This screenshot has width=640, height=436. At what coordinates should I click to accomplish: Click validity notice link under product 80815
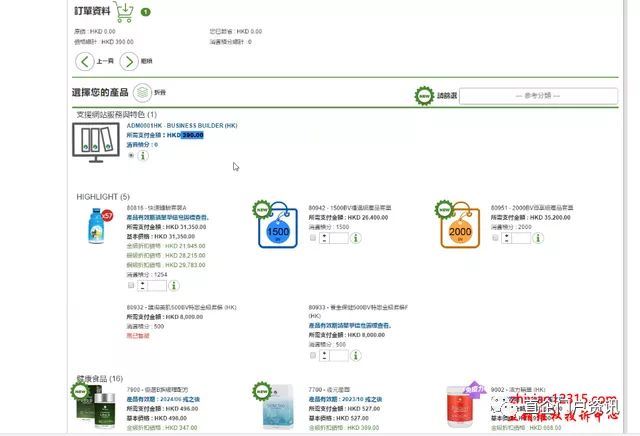tap(167, 218)
